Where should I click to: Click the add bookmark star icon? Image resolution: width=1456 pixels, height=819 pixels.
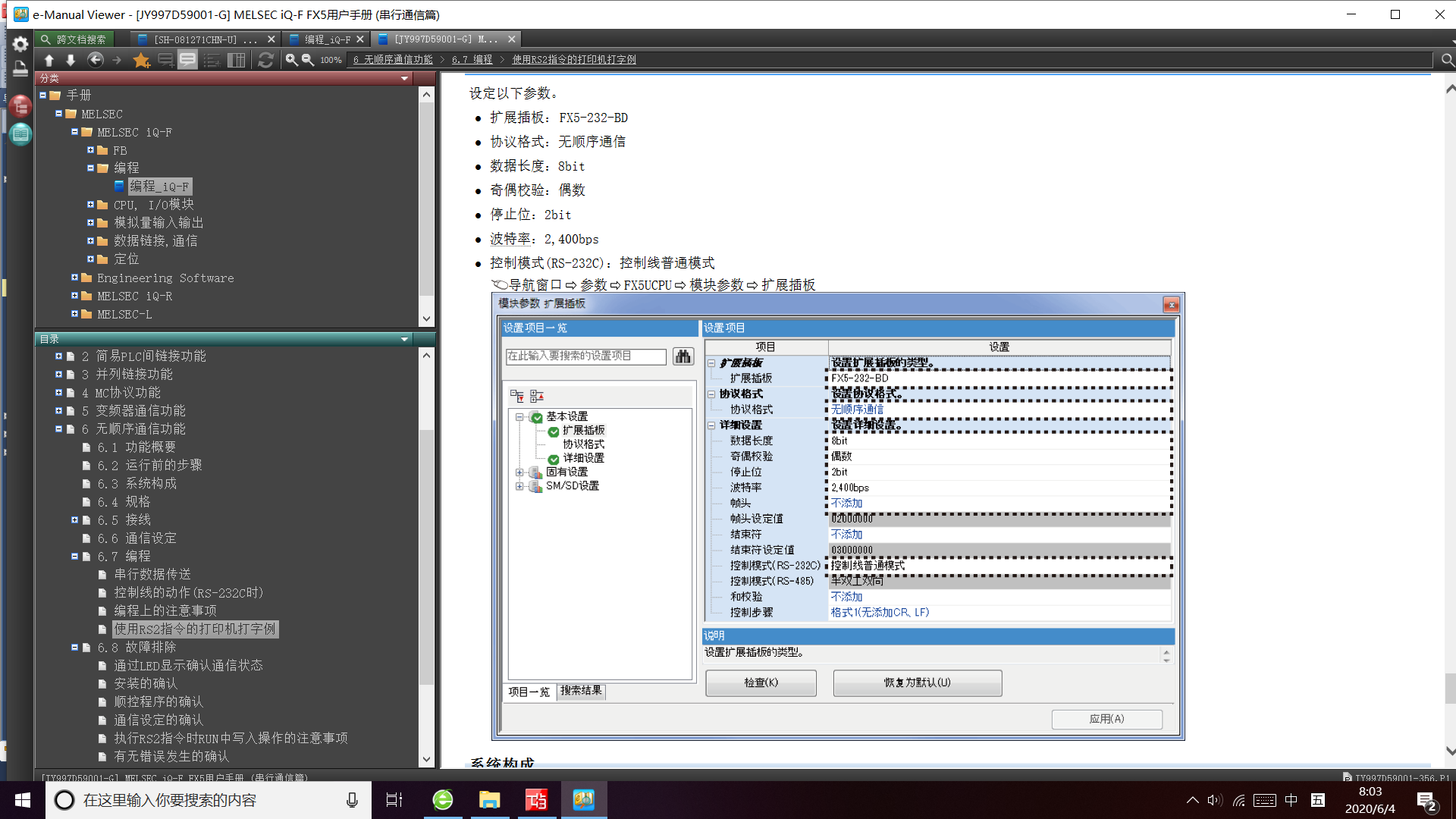pyautogui.click(x=141, y=60)
